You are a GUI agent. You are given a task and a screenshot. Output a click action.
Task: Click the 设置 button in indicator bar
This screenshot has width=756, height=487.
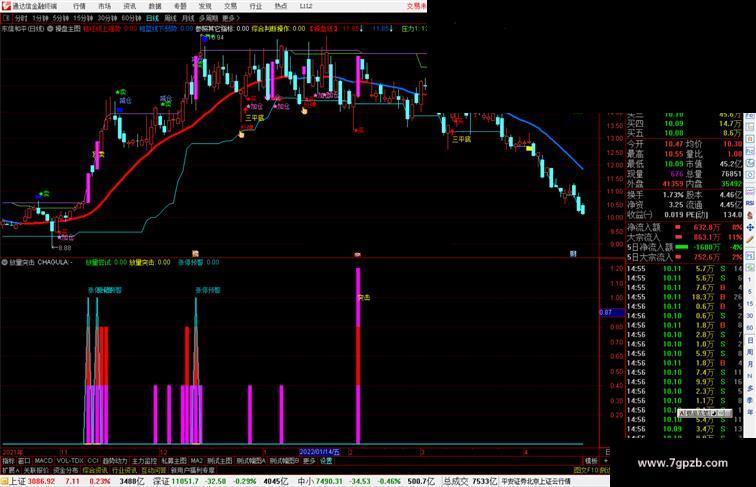[326, 461]
